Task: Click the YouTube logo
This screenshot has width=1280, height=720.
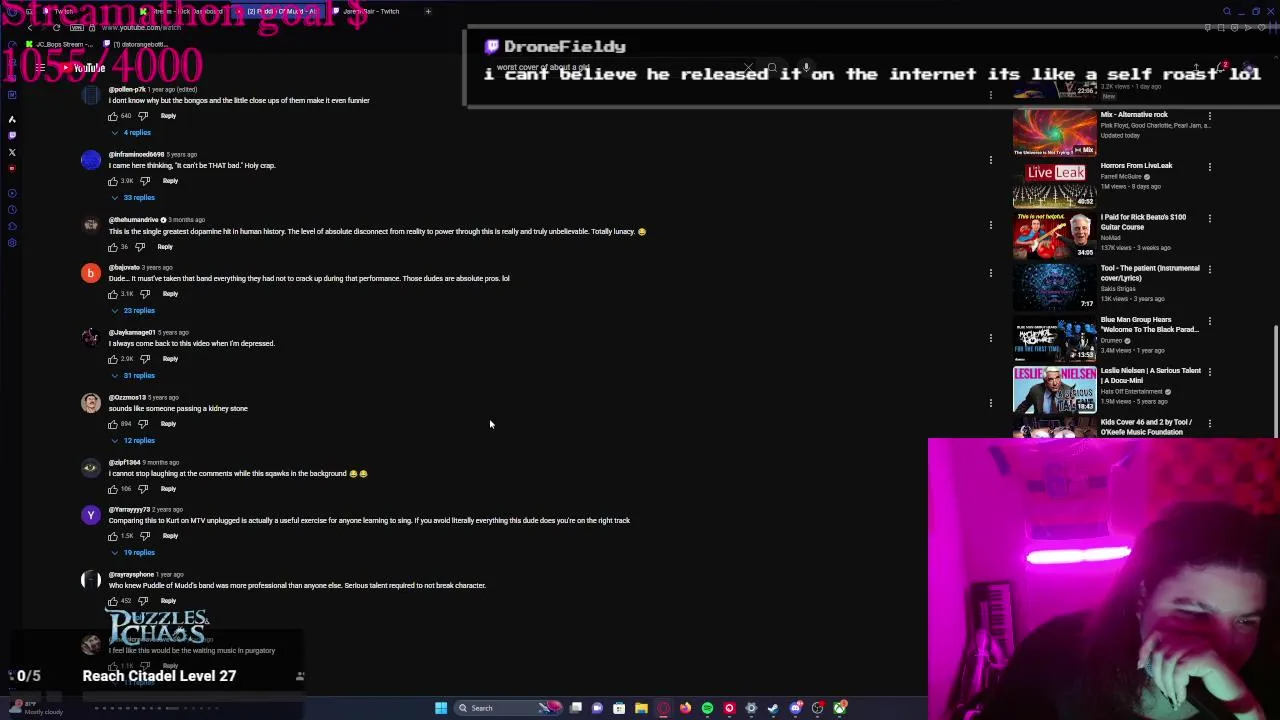Action: tap(82, 68)
